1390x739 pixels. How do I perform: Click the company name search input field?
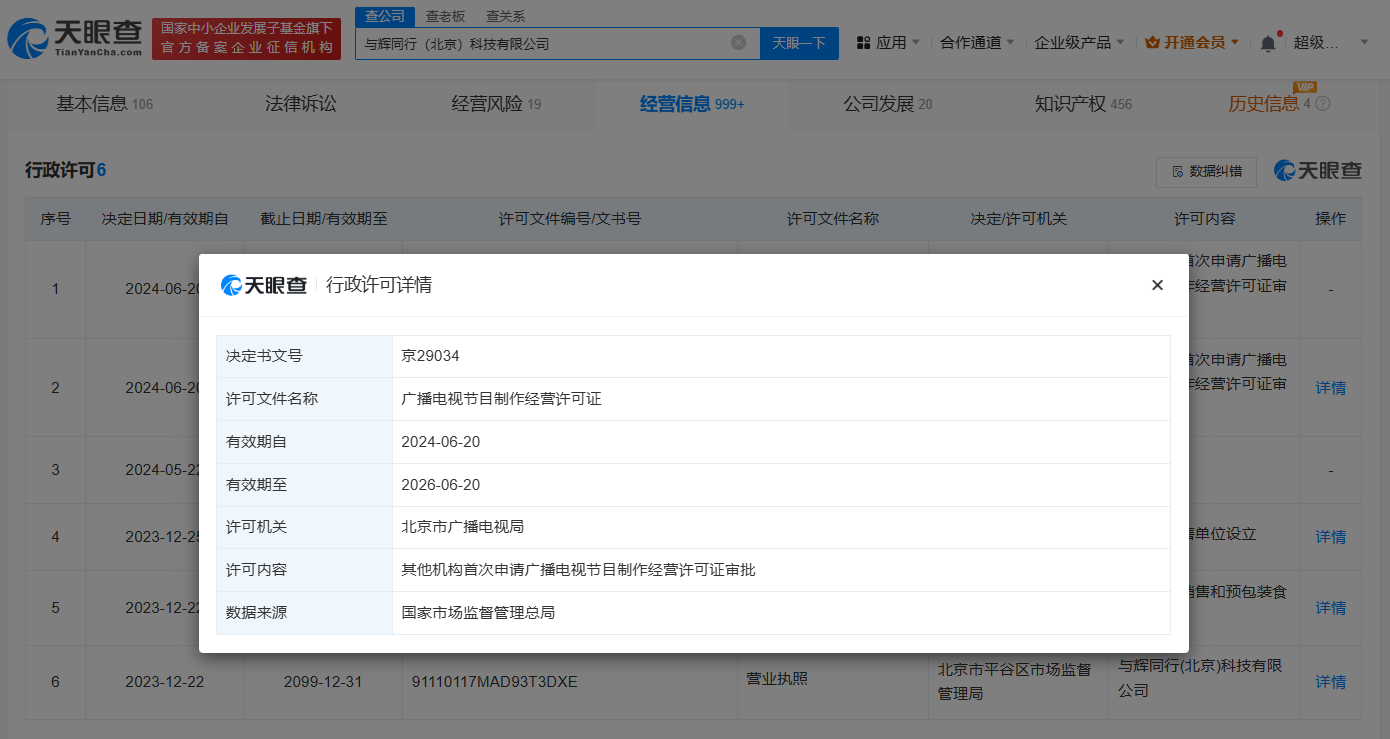point(550,43)
